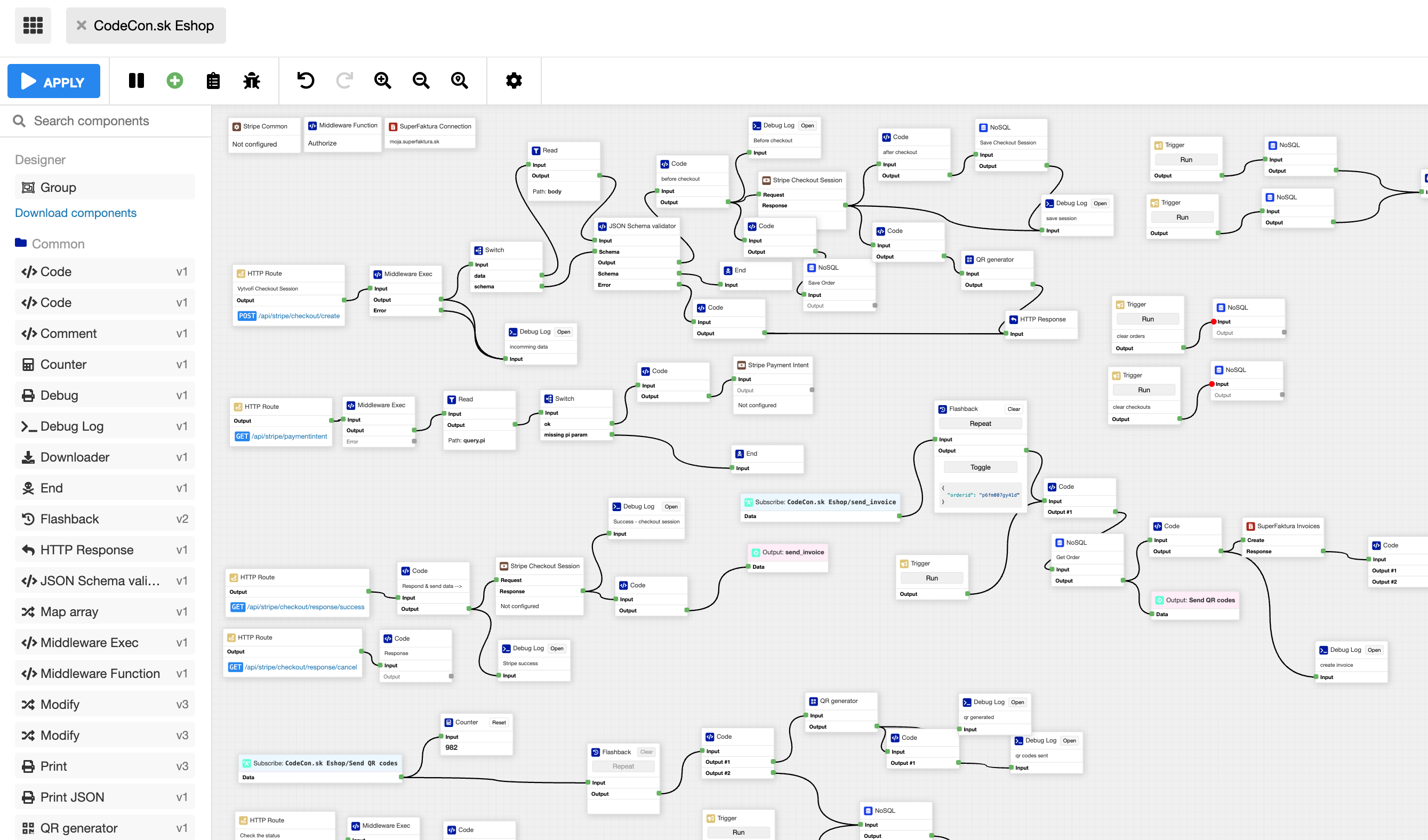
Task: Click the Undo arrow icon
Action: [305, 81]
